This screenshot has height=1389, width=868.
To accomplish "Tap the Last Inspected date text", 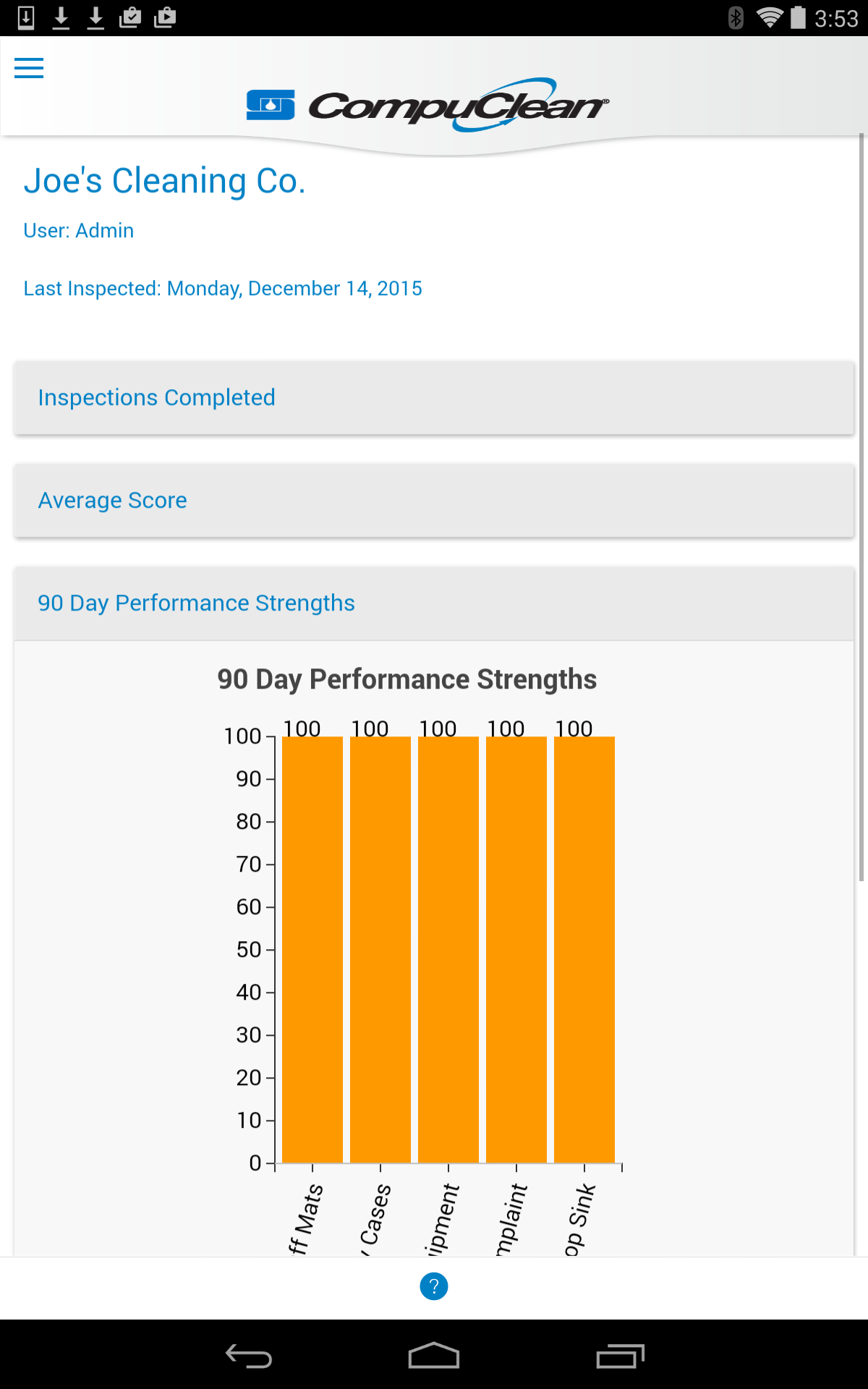I will (223, 289).
